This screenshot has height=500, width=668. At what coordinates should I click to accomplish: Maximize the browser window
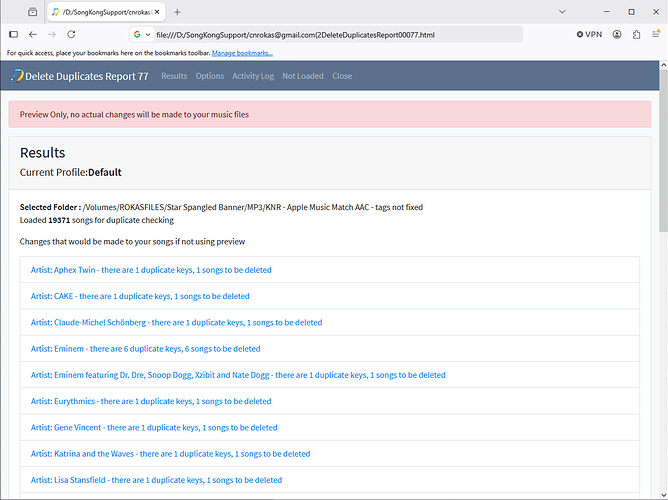click(631, 12)
